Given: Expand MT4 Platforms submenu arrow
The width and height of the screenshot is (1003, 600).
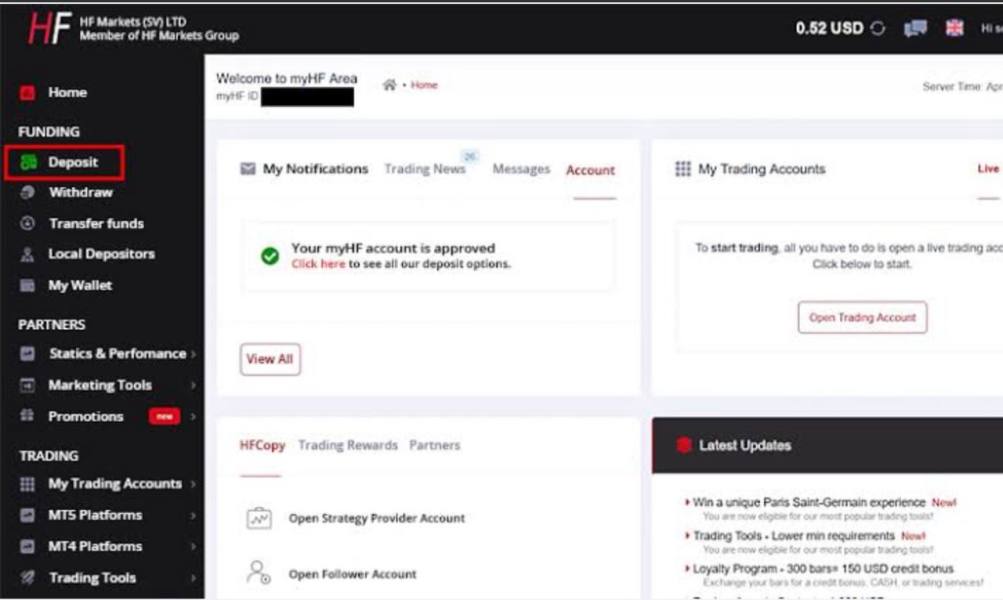Looking at the screenshot, I should pyautogui.click(x=193, y=546).
